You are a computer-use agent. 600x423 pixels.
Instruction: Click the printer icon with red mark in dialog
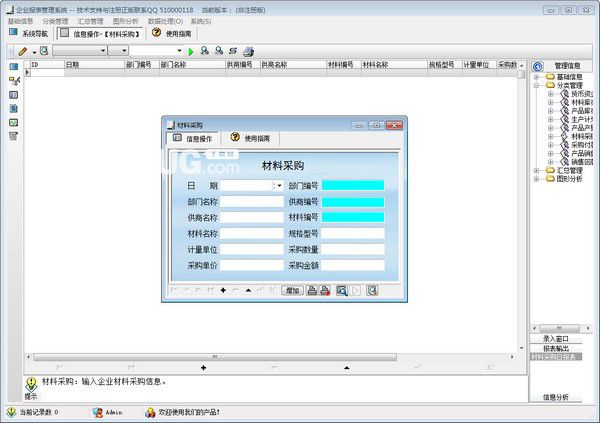click(325, 291)
